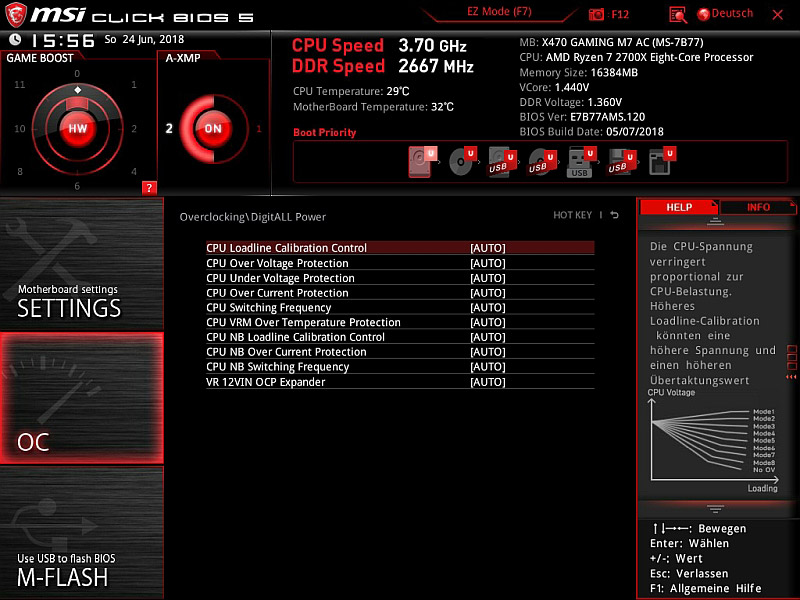800x600 pixels.
Task: Click the Overclocking\DigitALL Power breadcrumb
Action: [253, 217]
